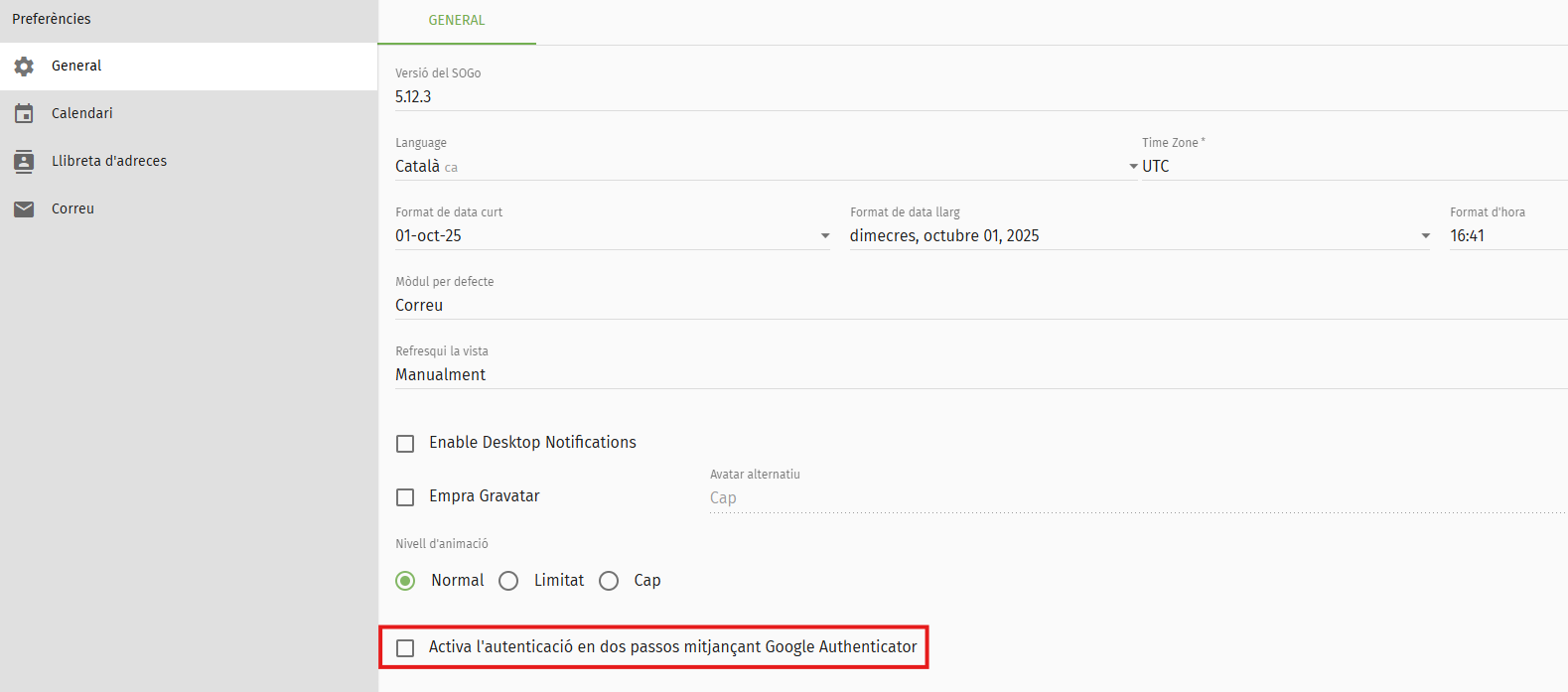Expand the Format de data curt dropdown
1568x692 pixels.
click(612, 236)
